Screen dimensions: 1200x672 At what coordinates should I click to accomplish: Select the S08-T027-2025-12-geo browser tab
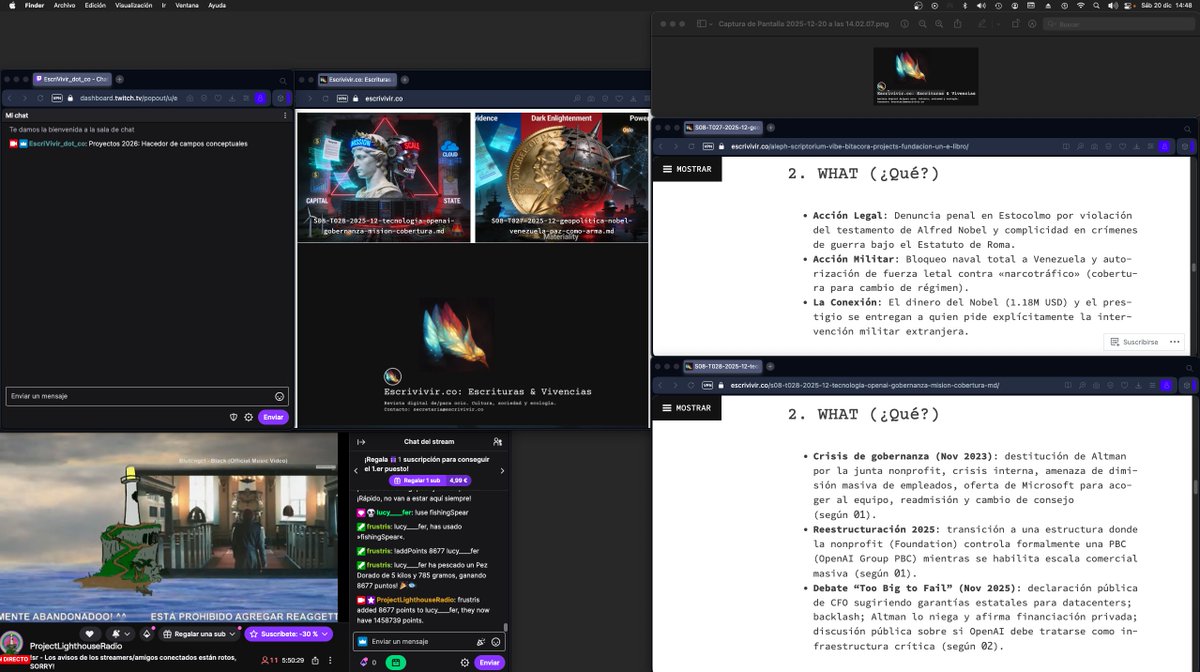pos(722,127)
